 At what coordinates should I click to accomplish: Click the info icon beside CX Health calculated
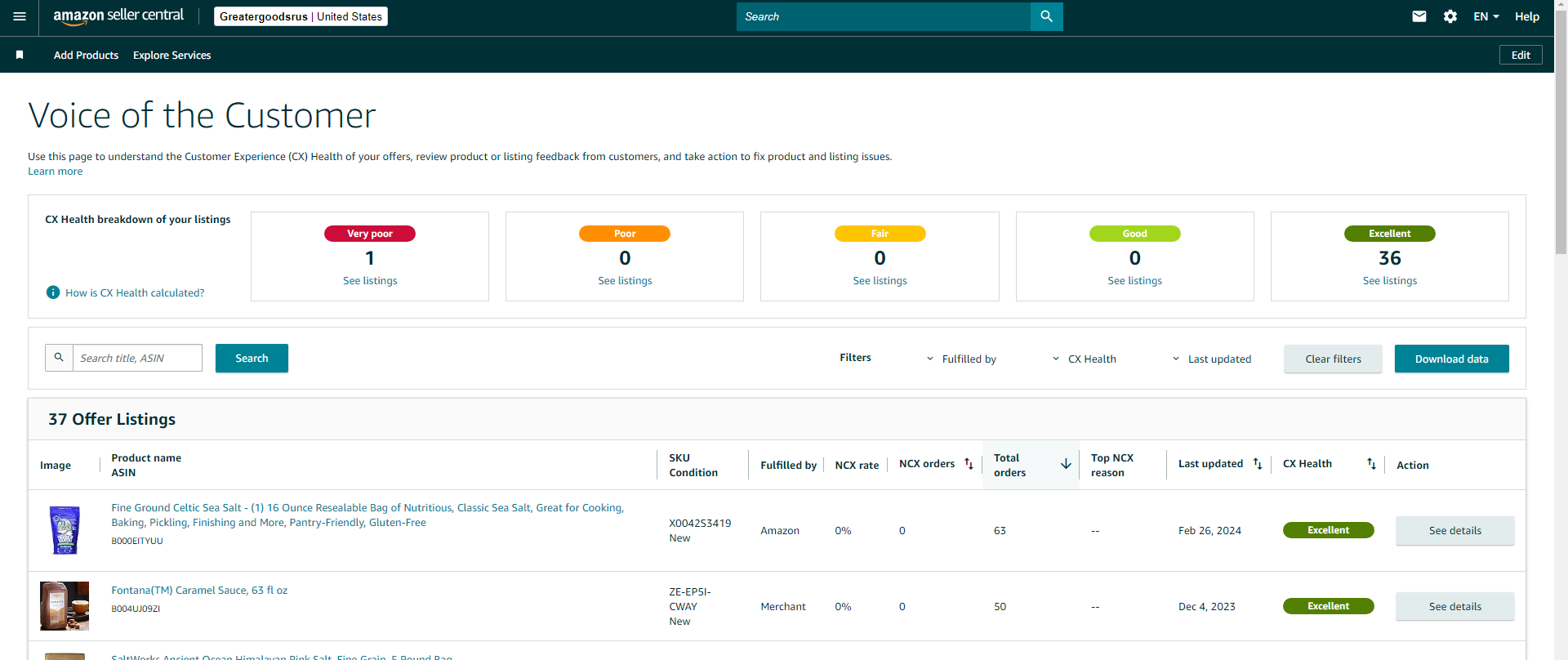53,292
